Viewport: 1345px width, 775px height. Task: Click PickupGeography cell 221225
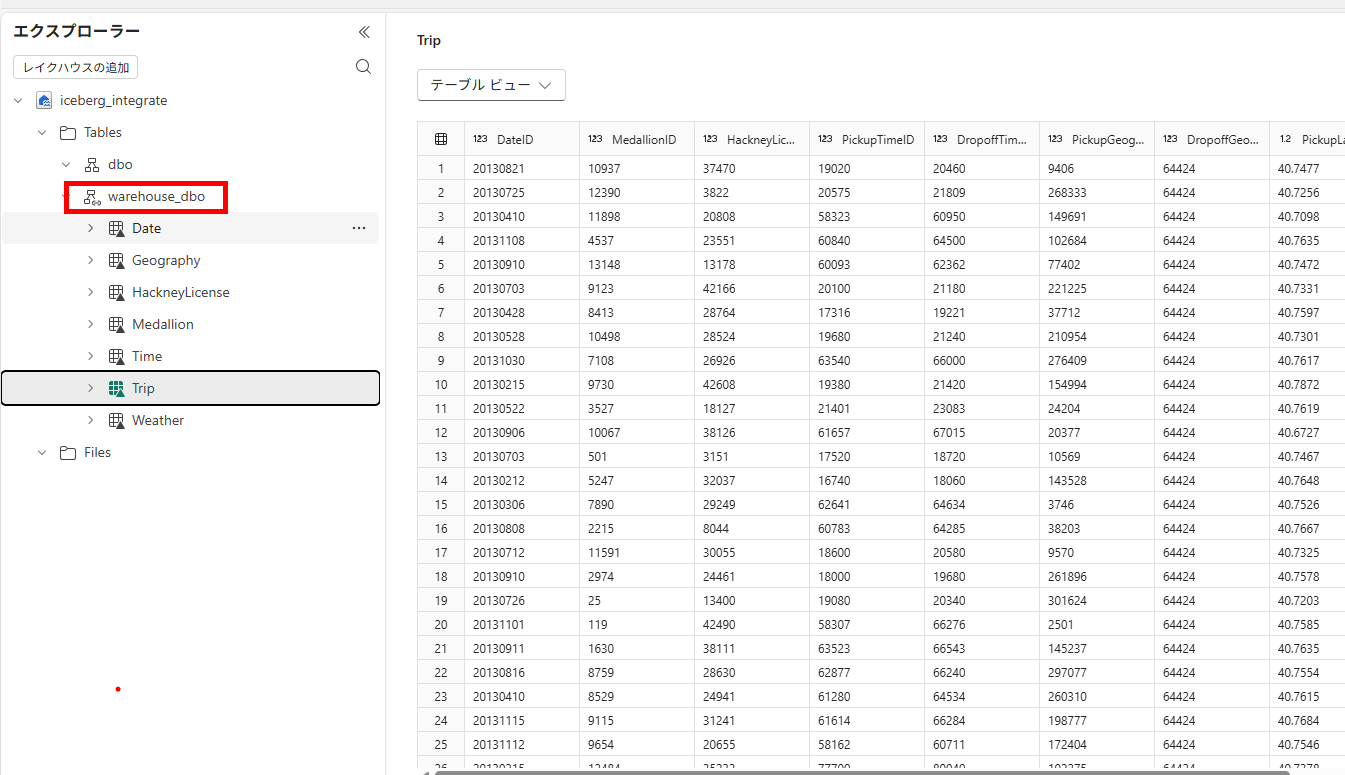[1097, 288]
